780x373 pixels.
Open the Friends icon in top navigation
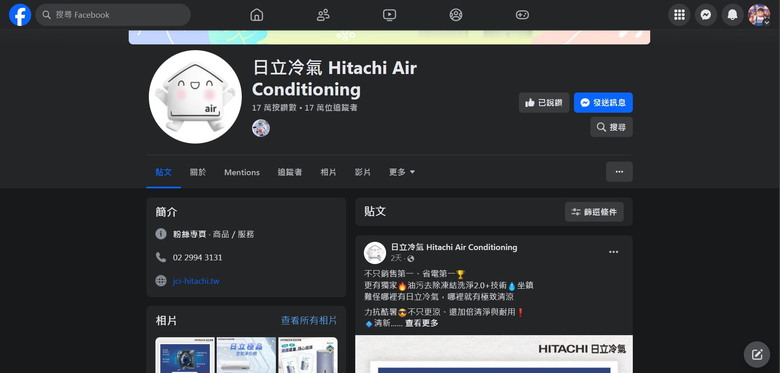(323, 15)
